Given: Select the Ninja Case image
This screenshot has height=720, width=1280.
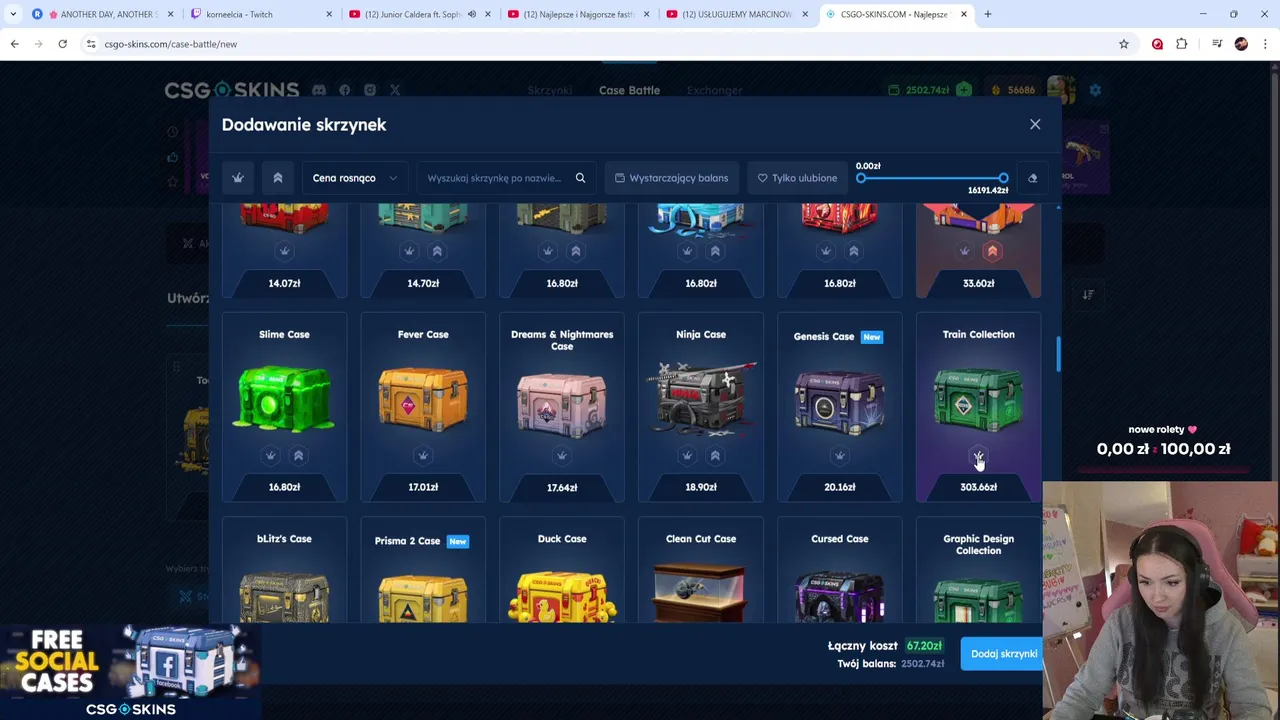Looking at the screenshot, I should coord(701,398).
